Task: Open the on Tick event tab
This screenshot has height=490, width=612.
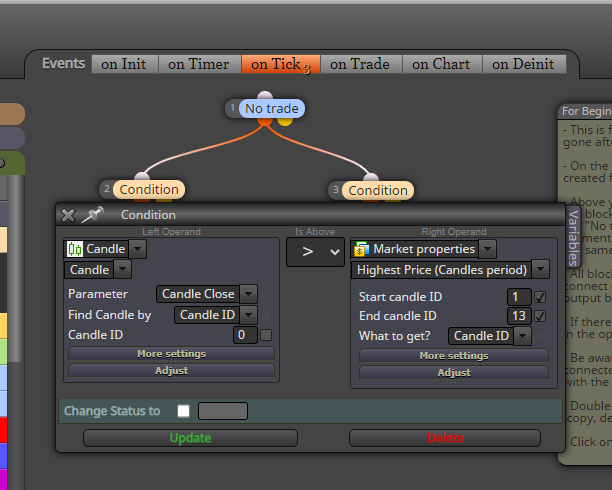Action: click(281, 64)
